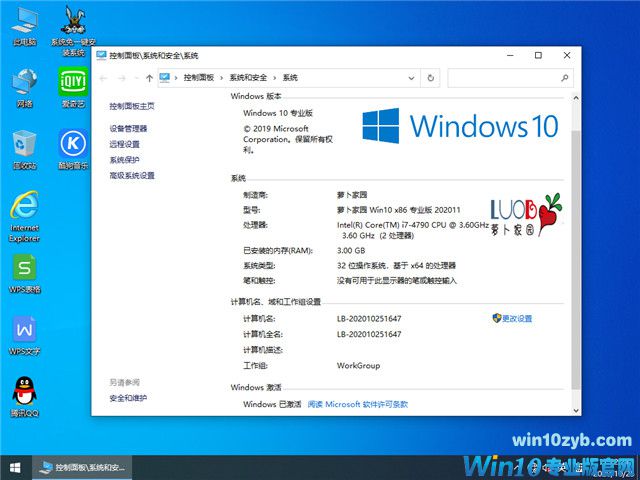
Task: Read the Microsoft software license terms link
Action: pyautogui.click(x=358, y=404)
